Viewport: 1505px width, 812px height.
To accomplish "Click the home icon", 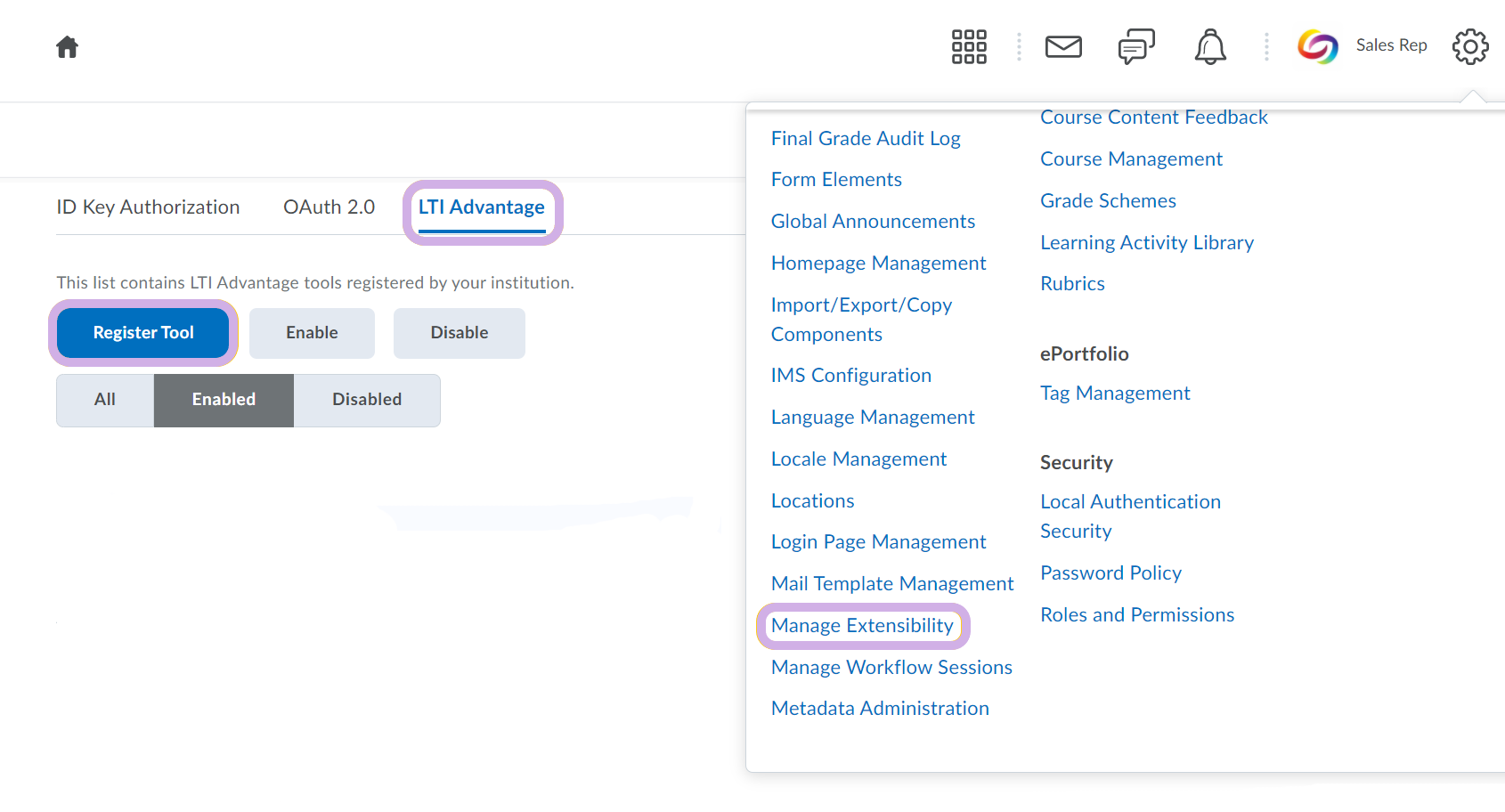I will 67,47.
